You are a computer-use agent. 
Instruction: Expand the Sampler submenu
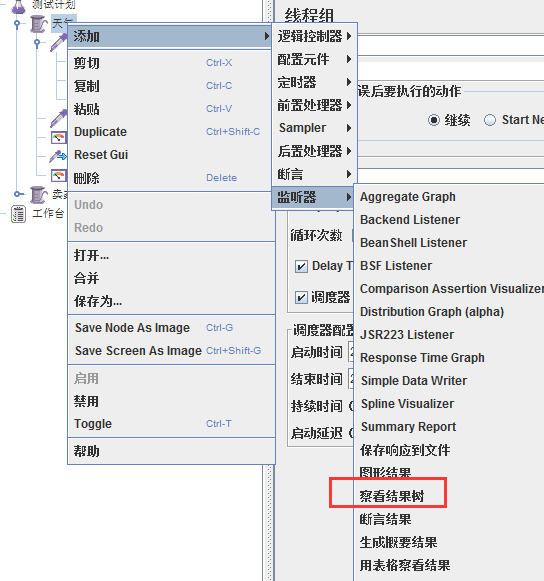point(314,128)
